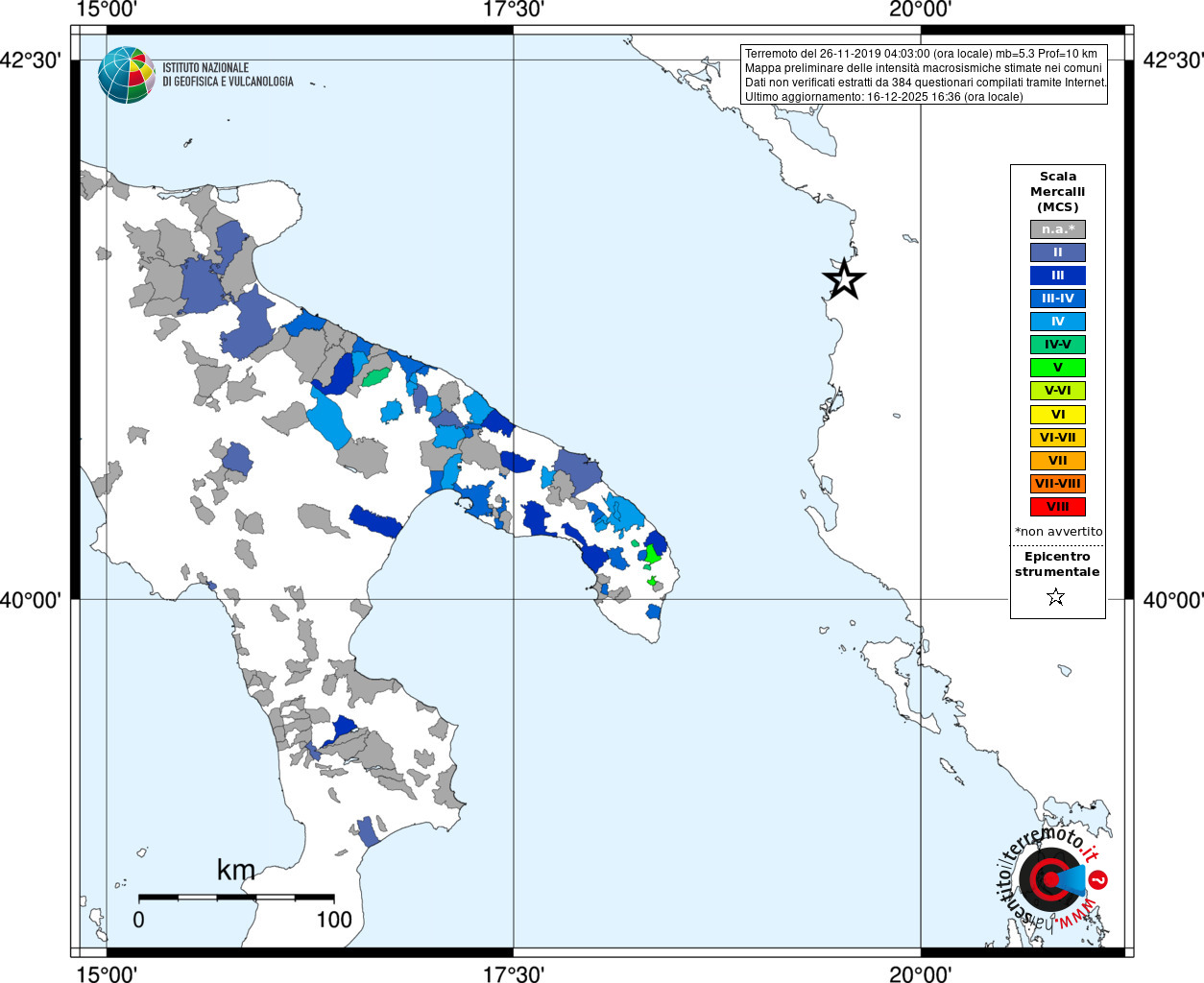
Task: Click the bottom 17°30' longitude label
Action: tap(514, 974)
